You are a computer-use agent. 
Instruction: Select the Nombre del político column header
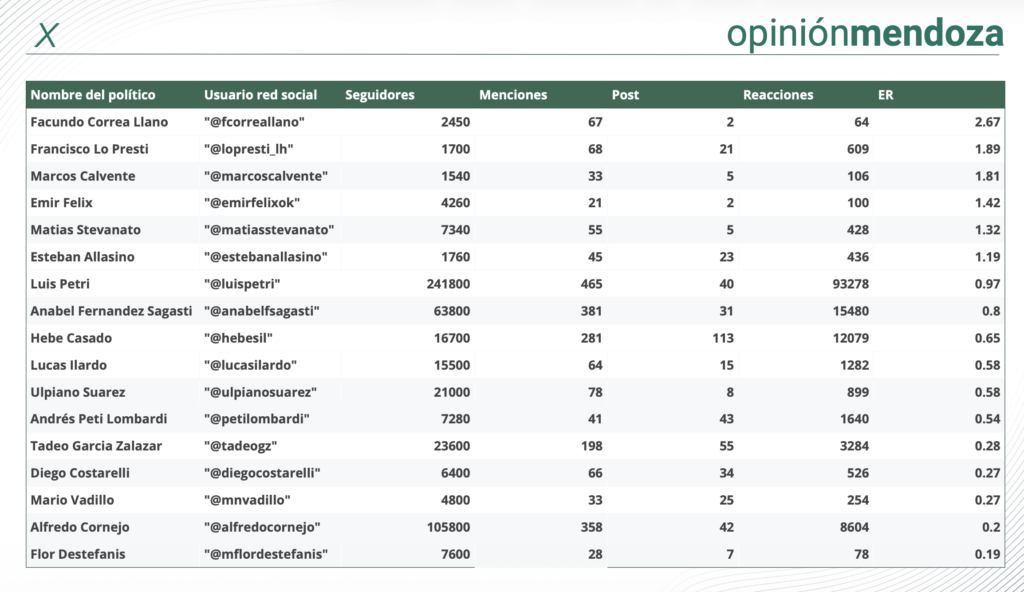[x=93, y=95]
